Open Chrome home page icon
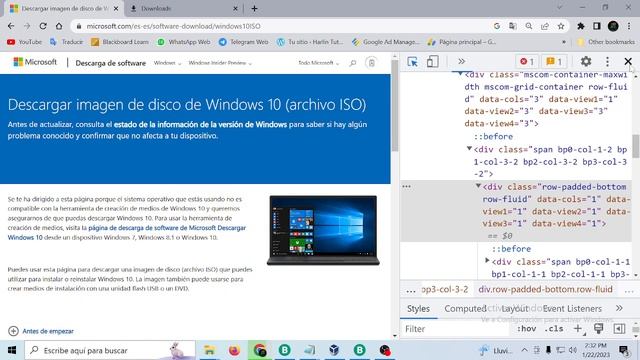This screenshot has height=360, width=640. tap(59, 26)
